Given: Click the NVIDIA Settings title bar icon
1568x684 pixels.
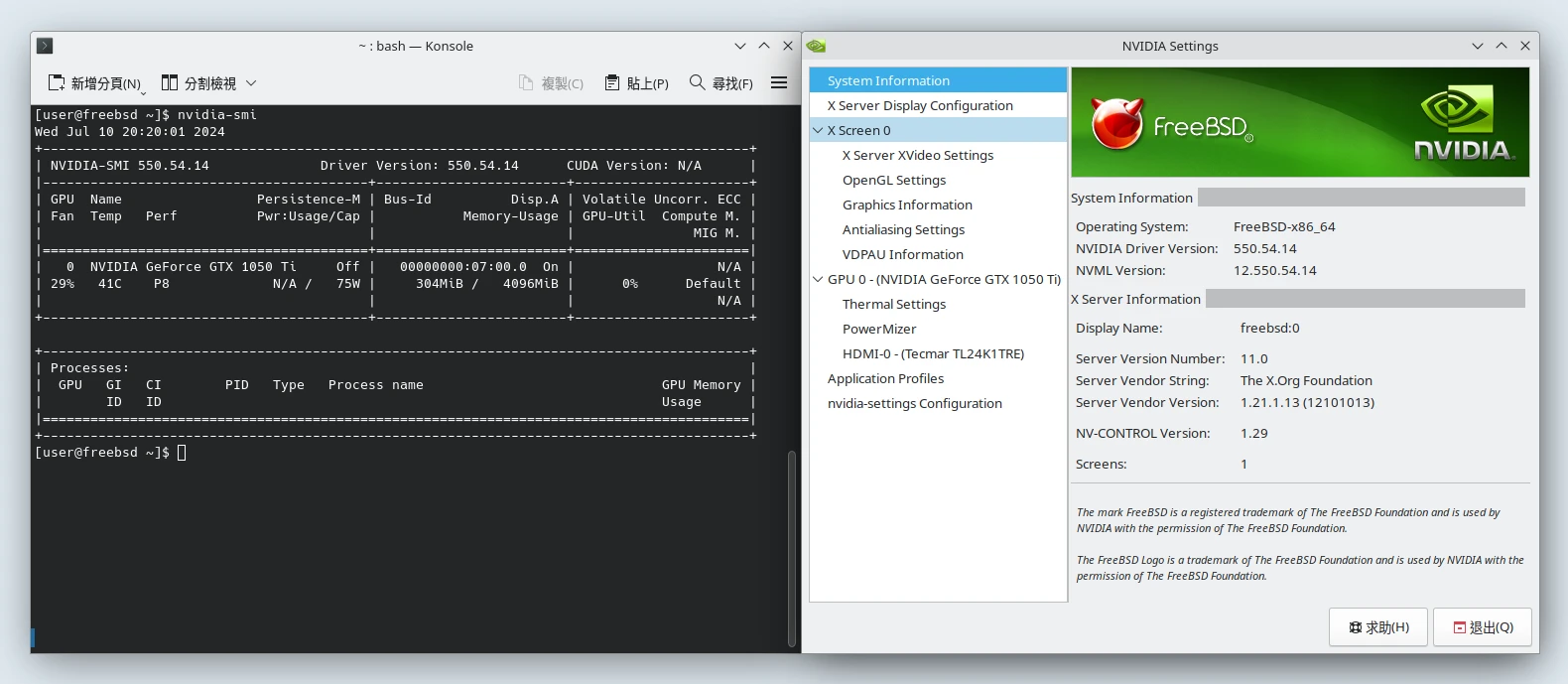Looking at the screenshot, I should (816, 46).
